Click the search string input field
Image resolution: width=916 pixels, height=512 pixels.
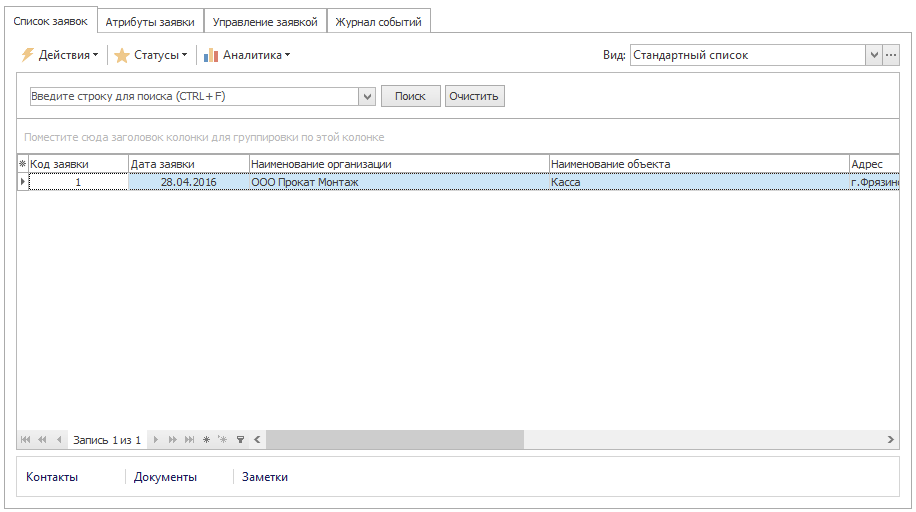(195, 96)
